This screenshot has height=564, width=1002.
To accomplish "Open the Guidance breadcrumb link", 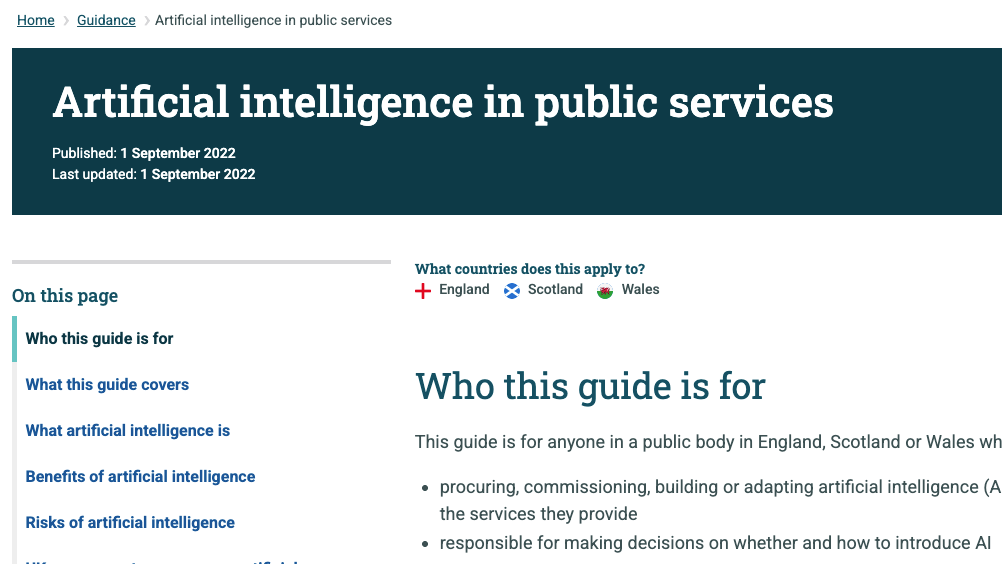I will [106, 20].
